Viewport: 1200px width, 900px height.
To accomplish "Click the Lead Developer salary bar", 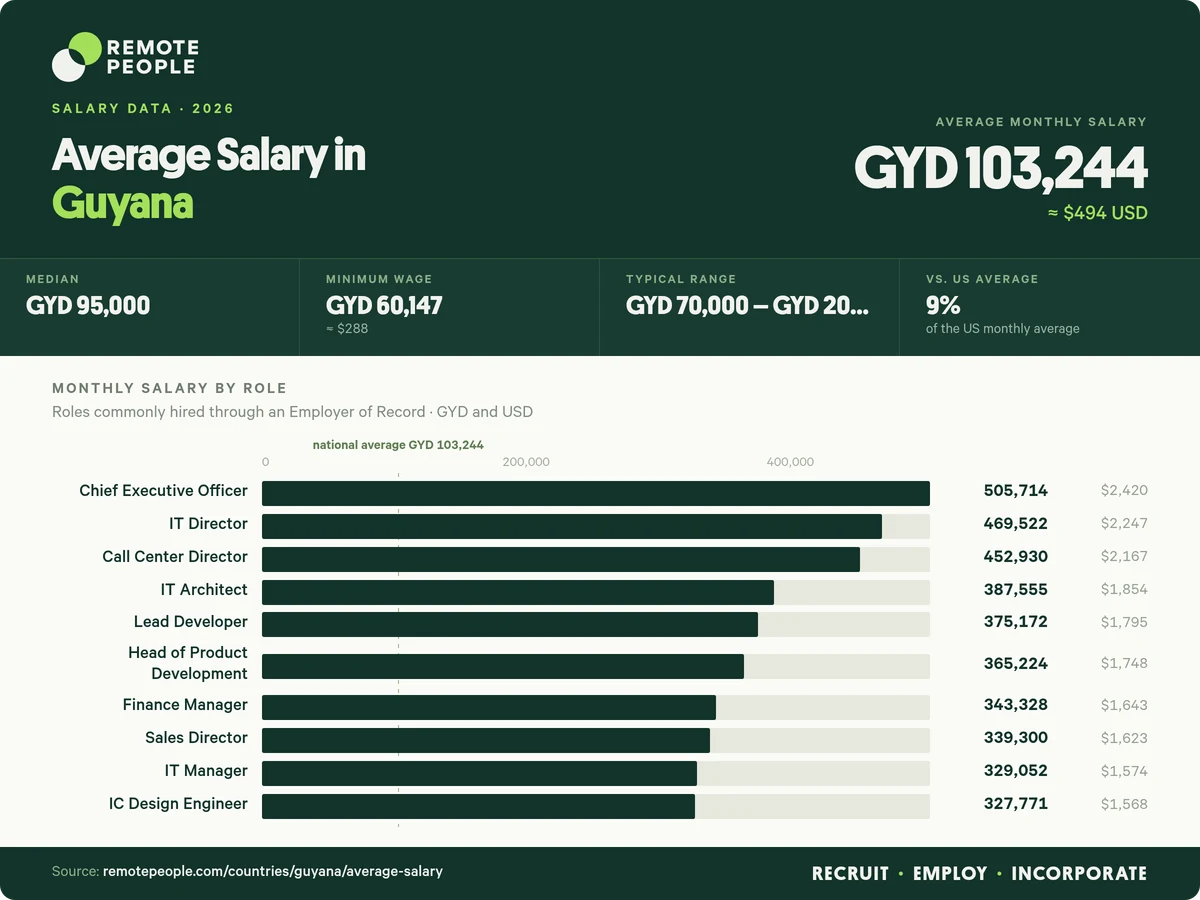I will click(510, 625).
